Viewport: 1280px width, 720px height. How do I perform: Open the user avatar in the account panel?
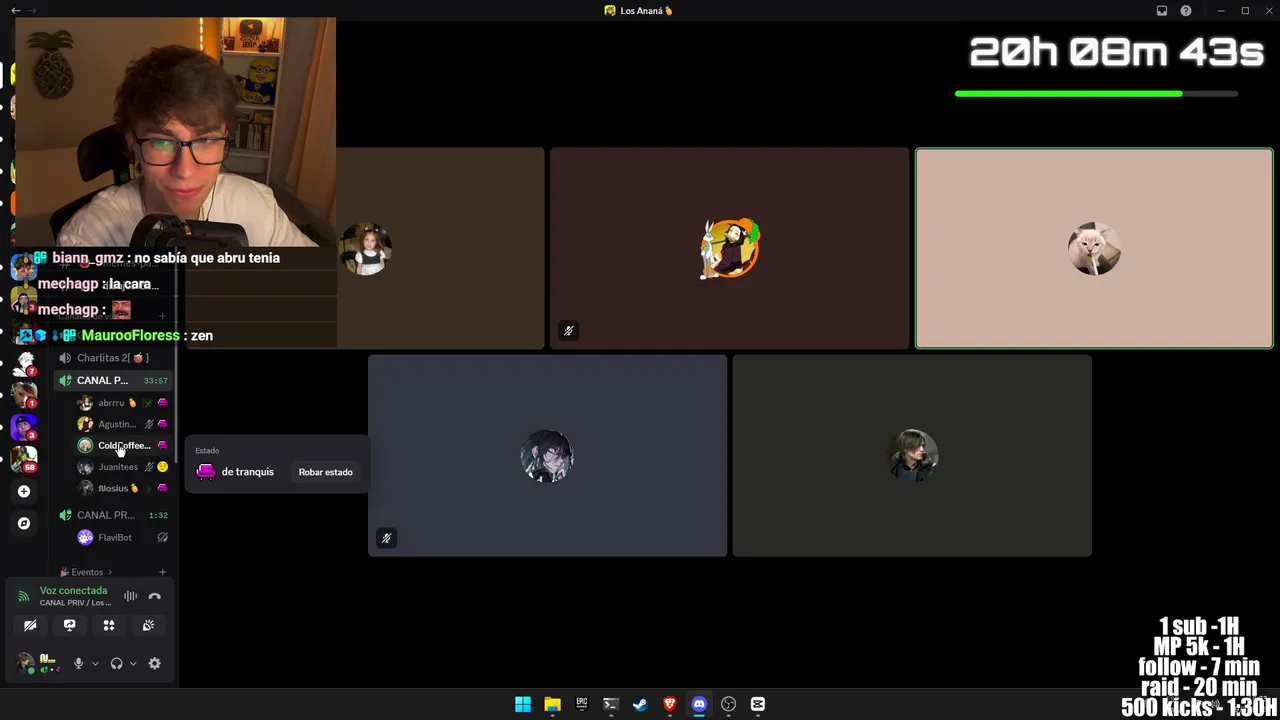(24, 663)
